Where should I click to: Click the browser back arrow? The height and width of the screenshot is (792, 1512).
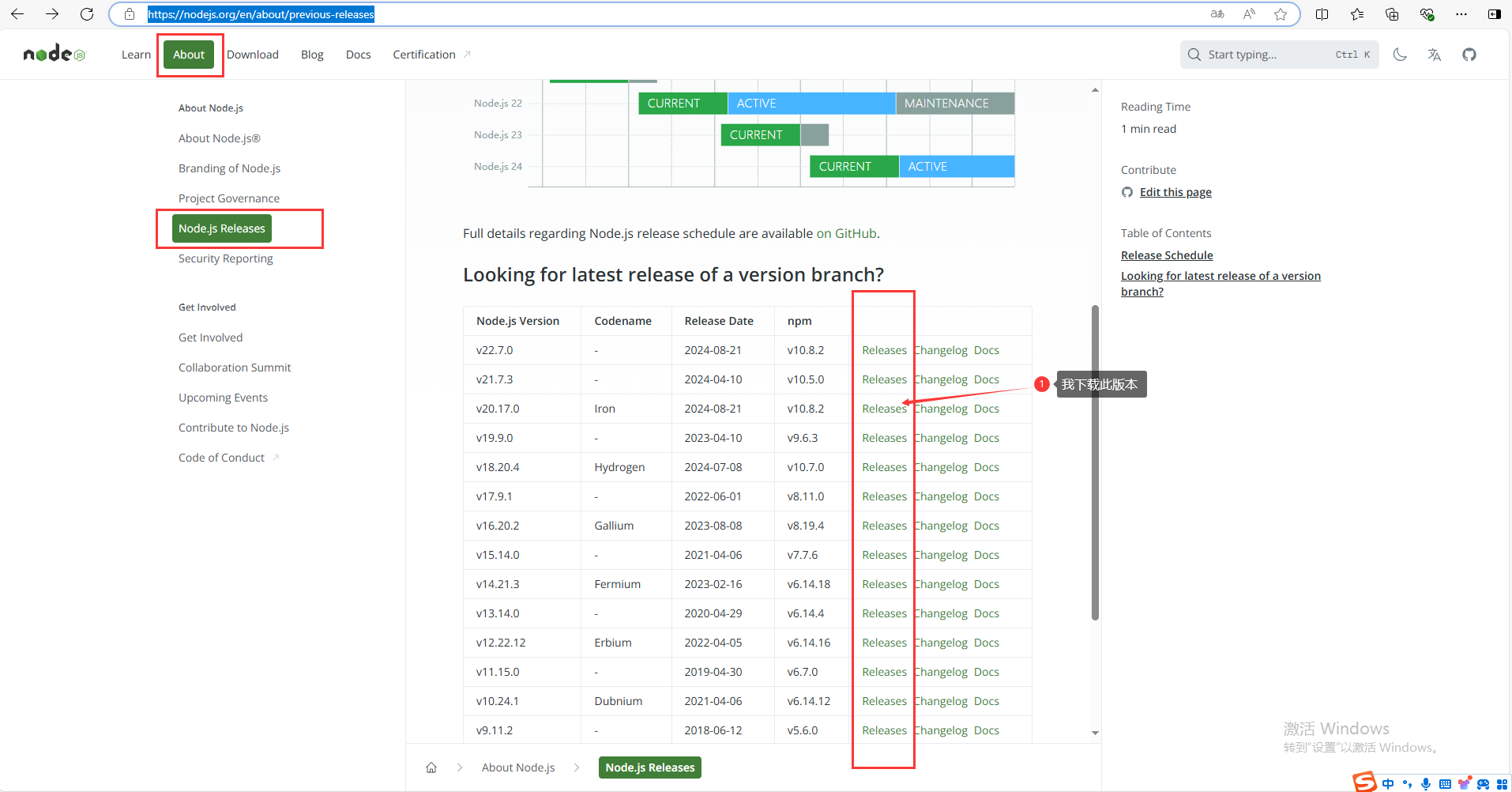17,14
